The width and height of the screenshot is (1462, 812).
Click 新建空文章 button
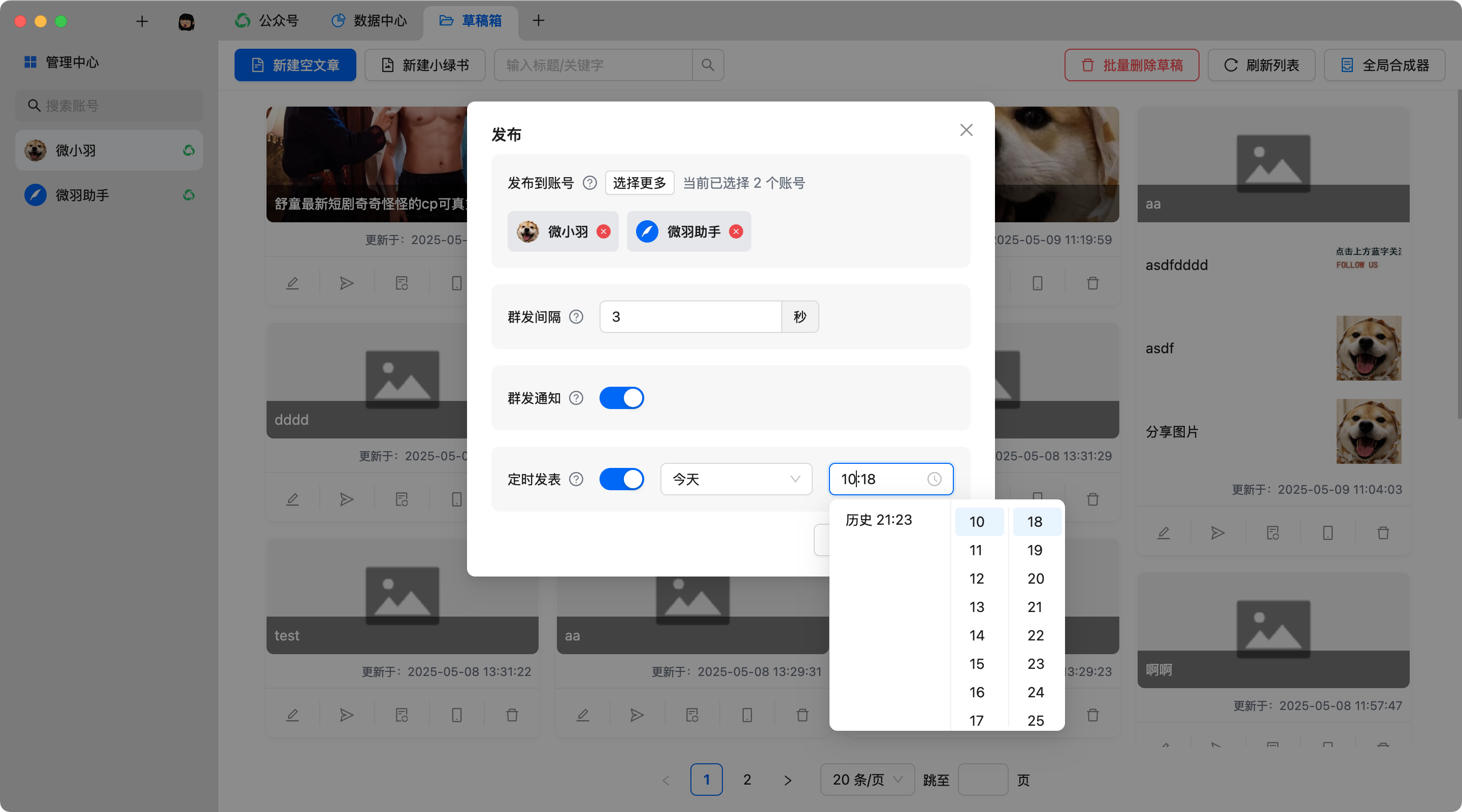click(x=295, y=65)
